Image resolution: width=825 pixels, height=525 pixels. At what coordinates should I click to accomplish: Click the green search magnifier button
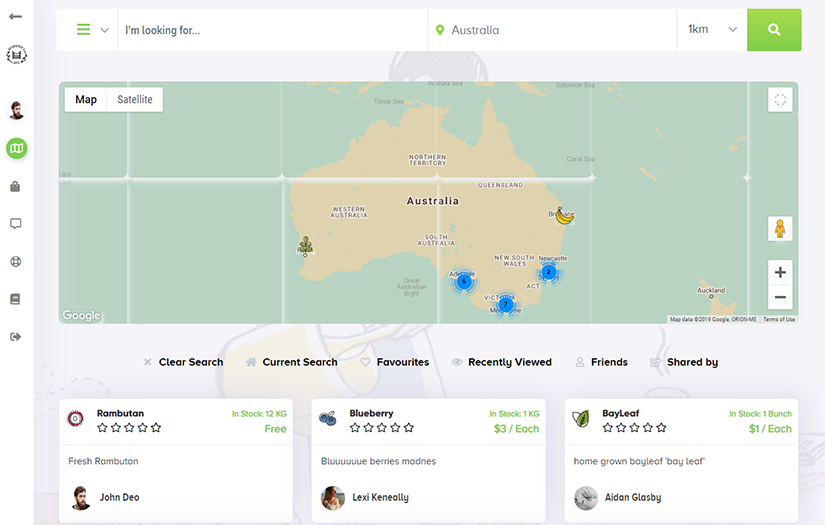(x=774, y=29)
